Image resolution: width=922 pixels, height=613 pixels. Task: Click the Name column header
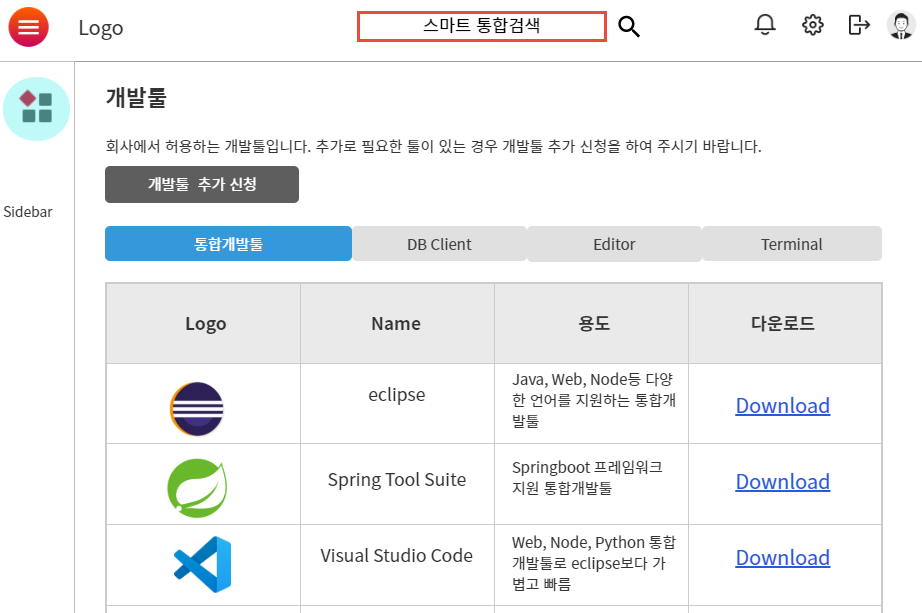pyautogui.click(x=397, y=324)
